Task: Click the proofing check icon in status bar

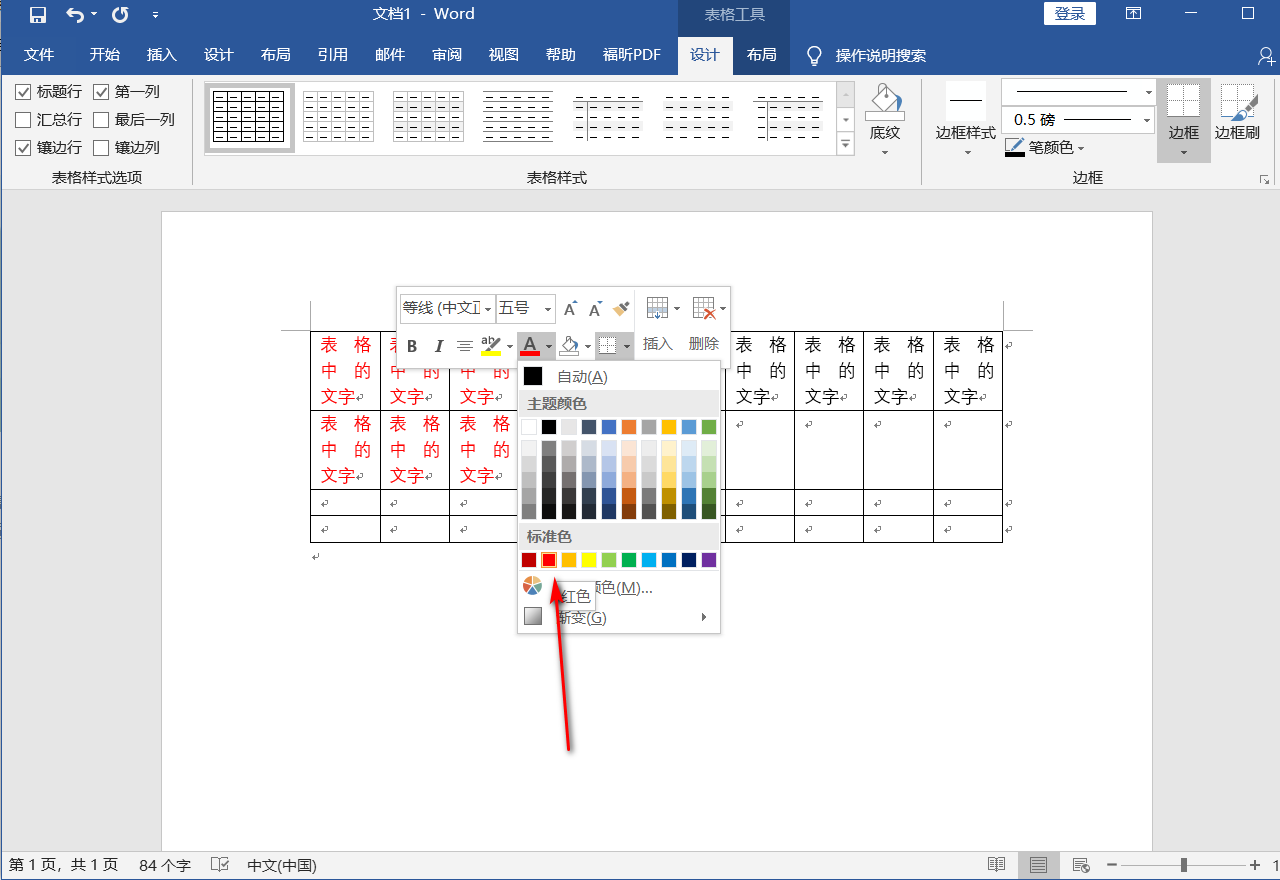Action: (220, 865)
